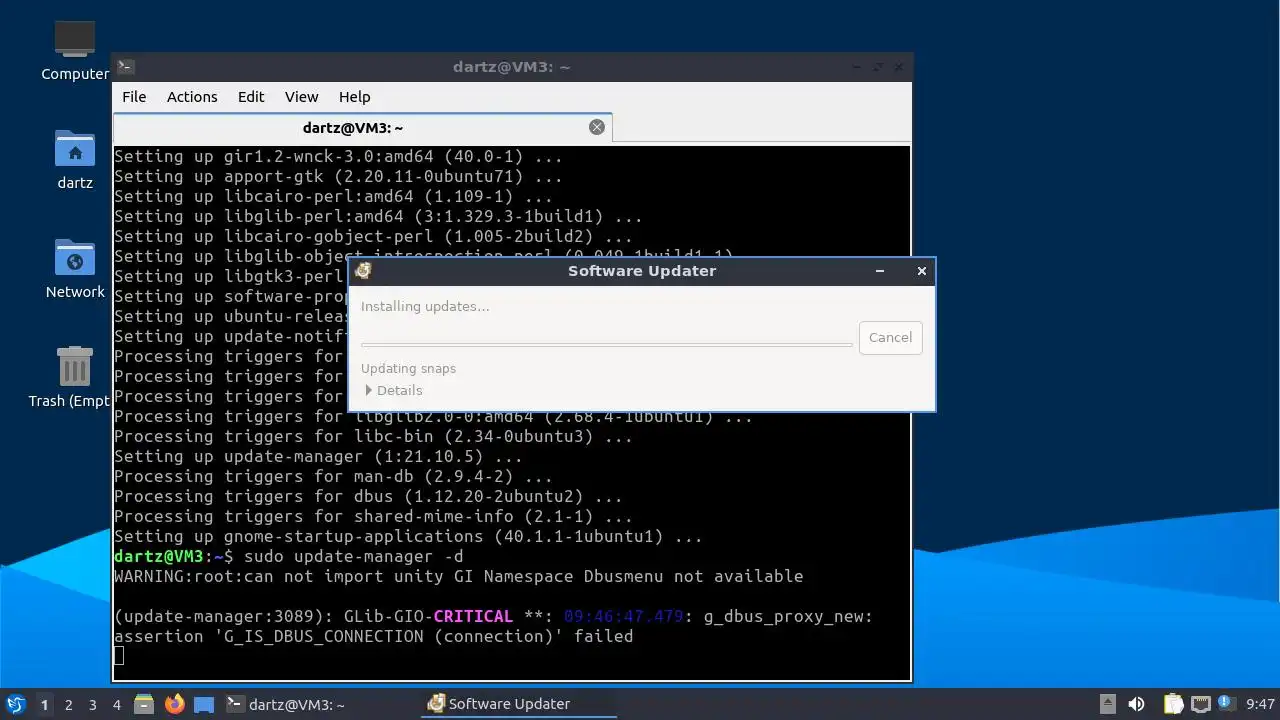Switch to workspace 4
The image size is (1280, 720).
coord(117,704)
